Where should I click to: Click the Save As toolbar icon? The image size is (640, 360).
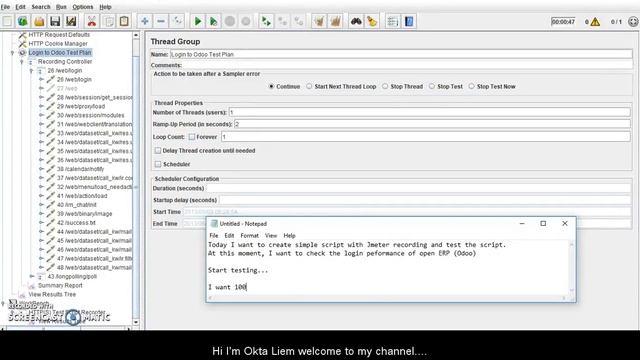coord(71,21)
